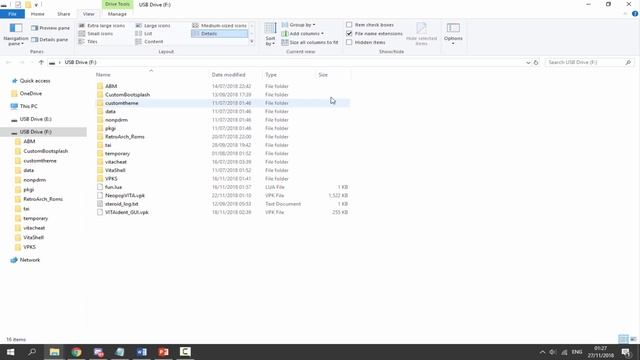Open the Navigation pane dropdown
This screenshot has height=360, width=640.
click(x=16, y=34)
